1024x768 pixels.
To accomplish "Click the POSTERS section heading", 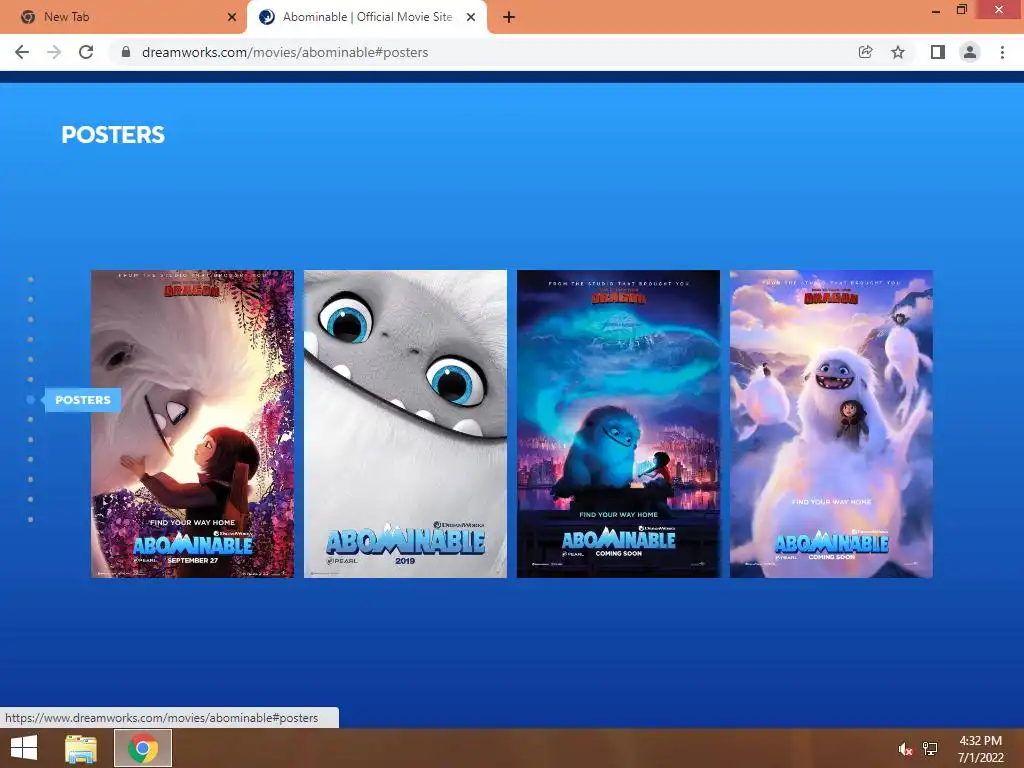I will [113, 135].
